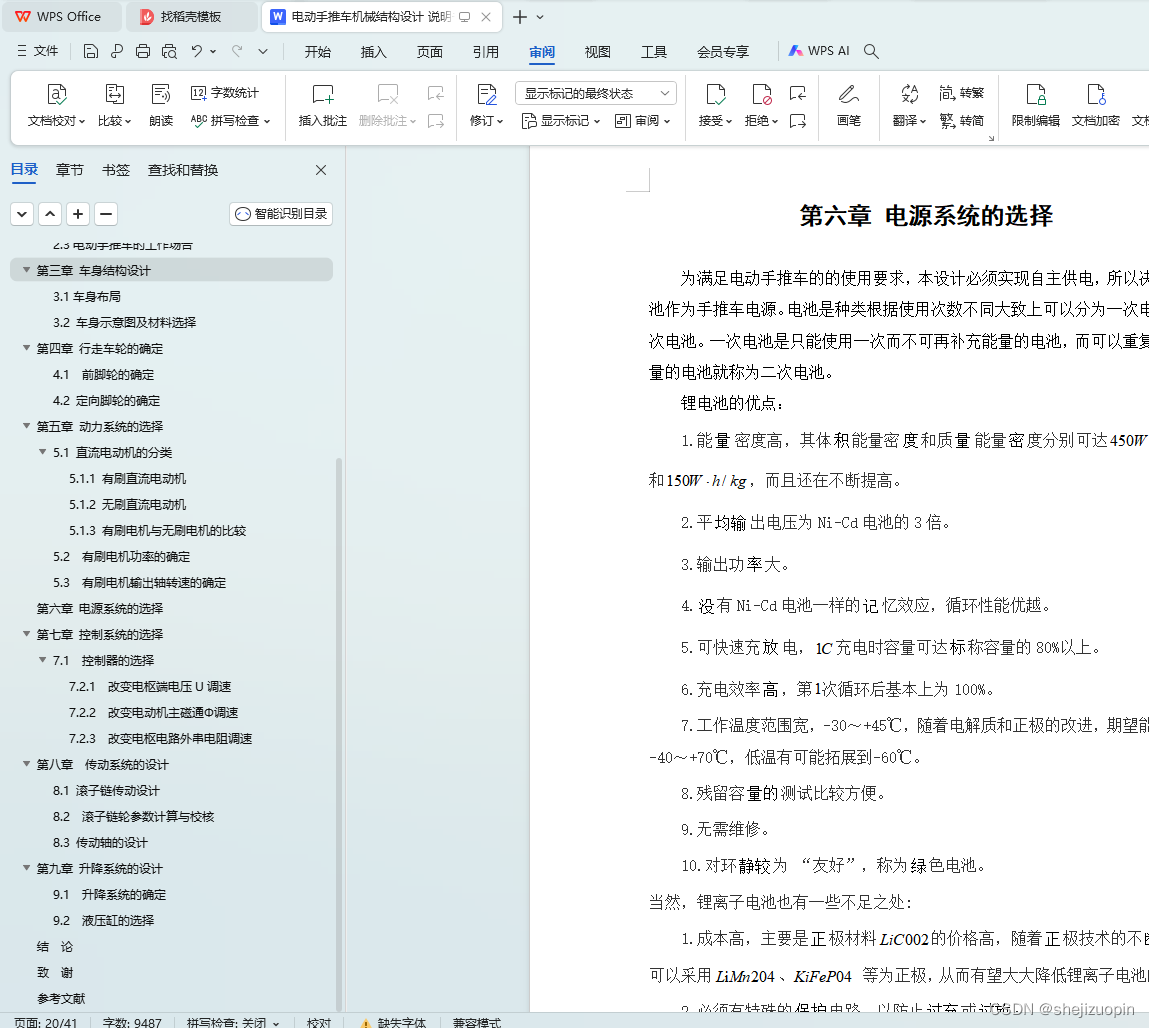The width and height of the screenshot is (1149, 1028).
Task: Click the outline pane vertical scrollbar
Action: pos(339,733)
